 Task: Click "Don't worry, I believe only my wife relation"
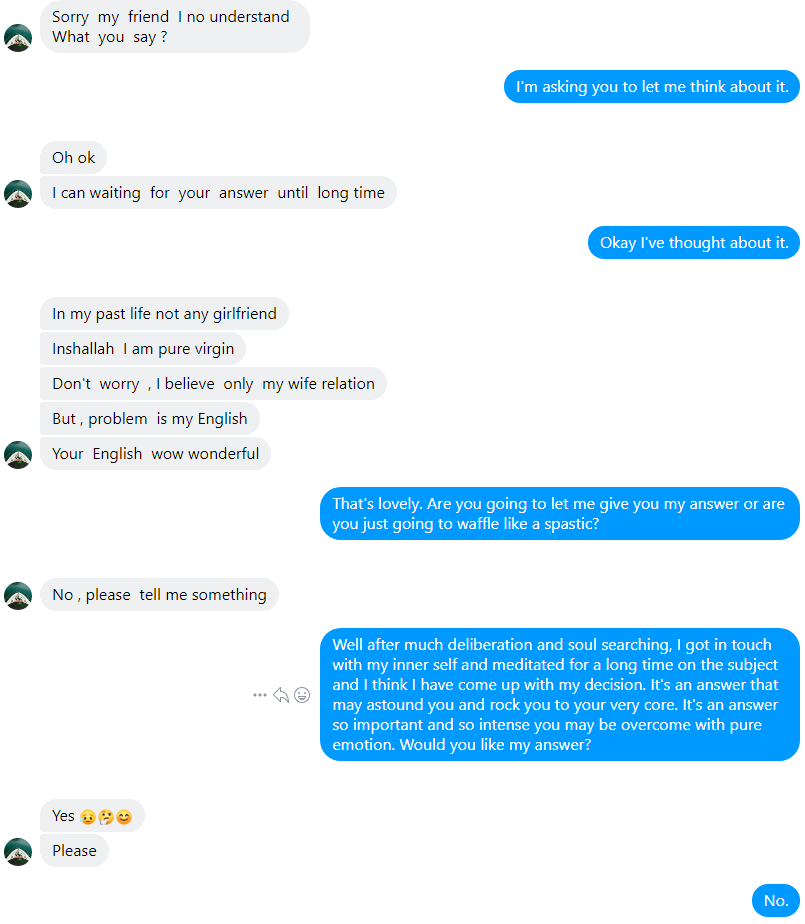[x=213, y=384]
